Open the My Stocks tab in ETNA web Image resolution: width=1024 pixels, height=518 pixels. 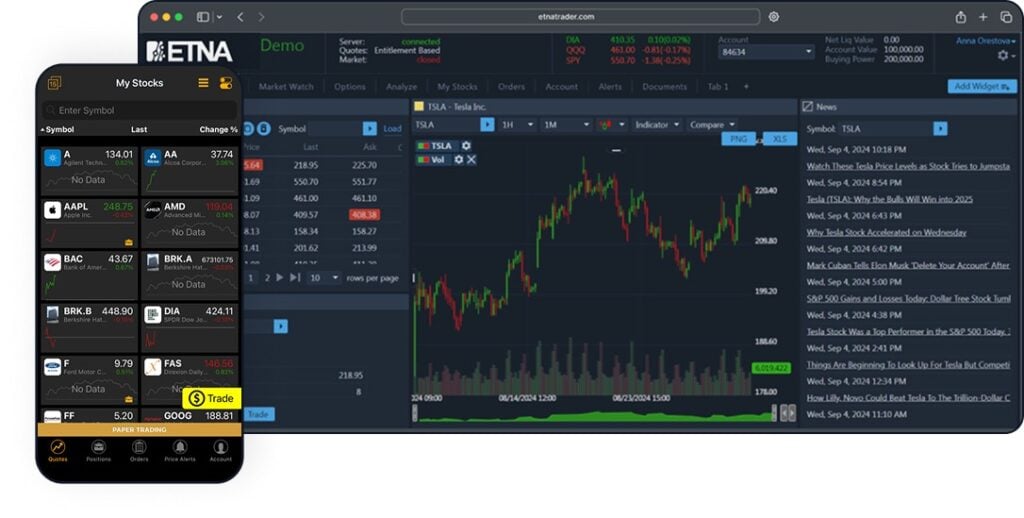click(457, 86)
